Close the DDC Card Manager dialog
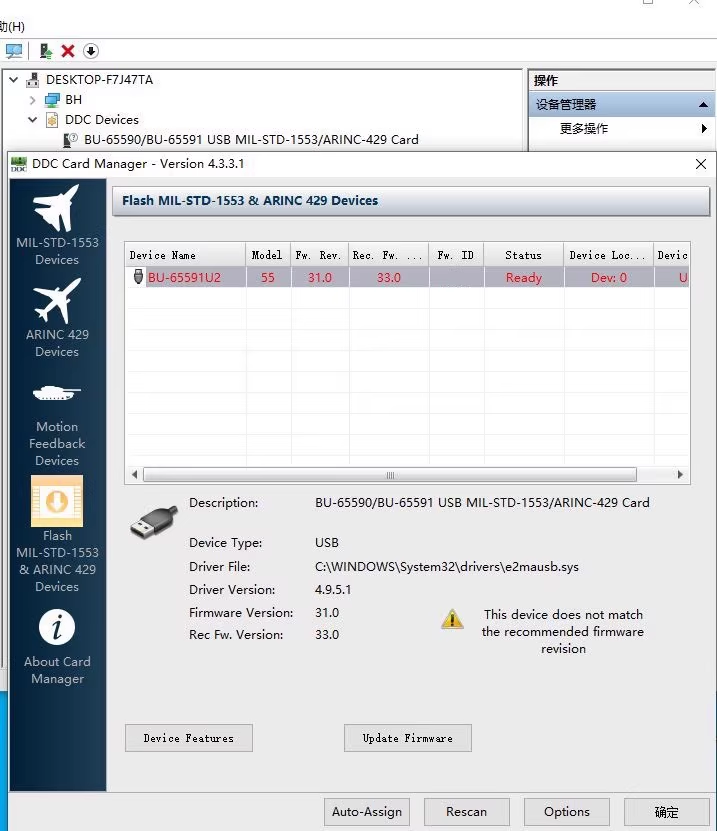717x831 pixels. [x=701, y=164]
